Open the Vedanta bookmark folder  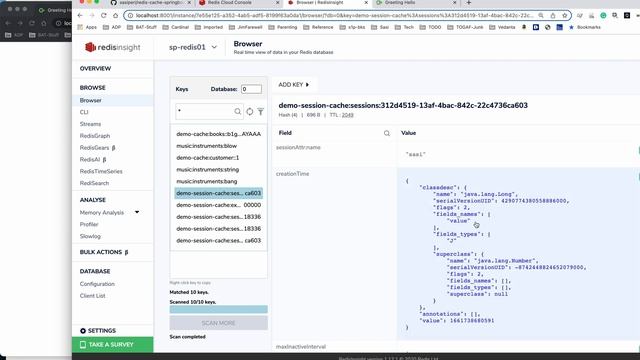point(502,27)
